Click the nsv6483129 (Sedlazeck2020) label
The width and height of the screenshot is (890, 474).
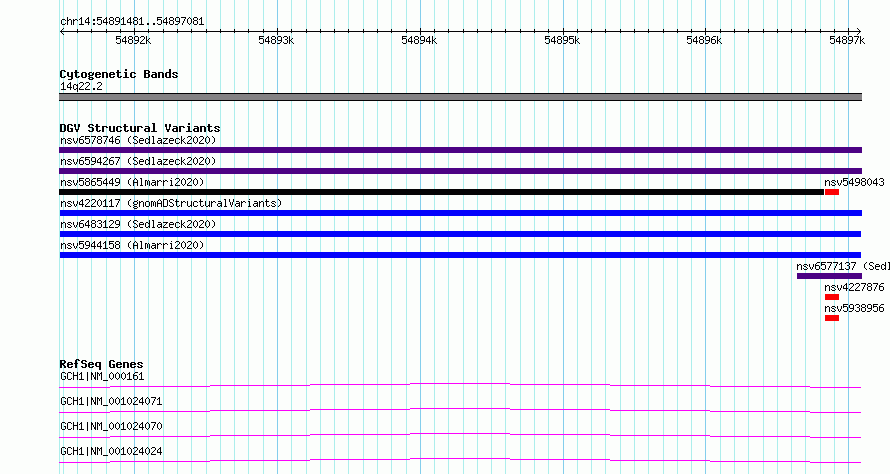[138, 224]
